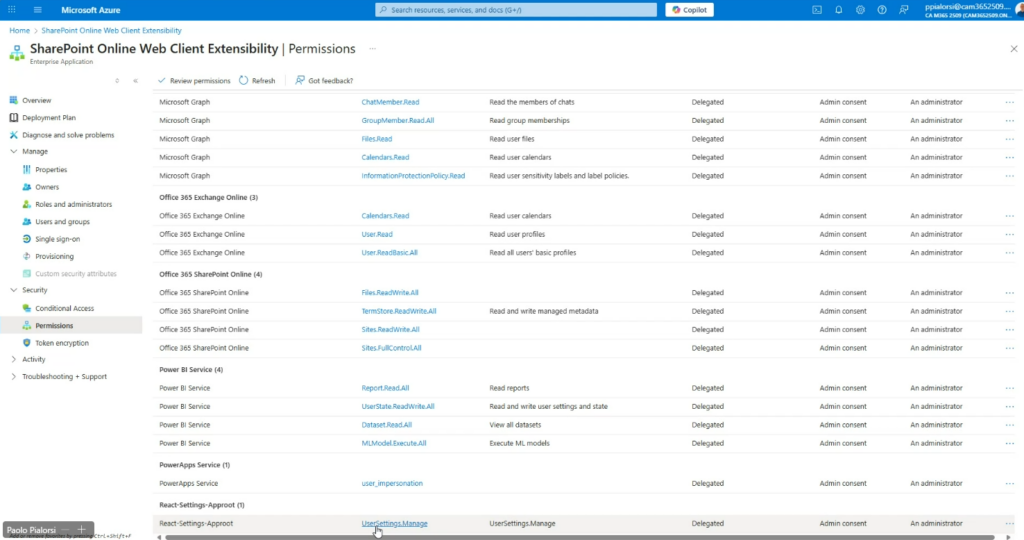Open the MLModel.Execute.All permission link

(x=393, y=443)
